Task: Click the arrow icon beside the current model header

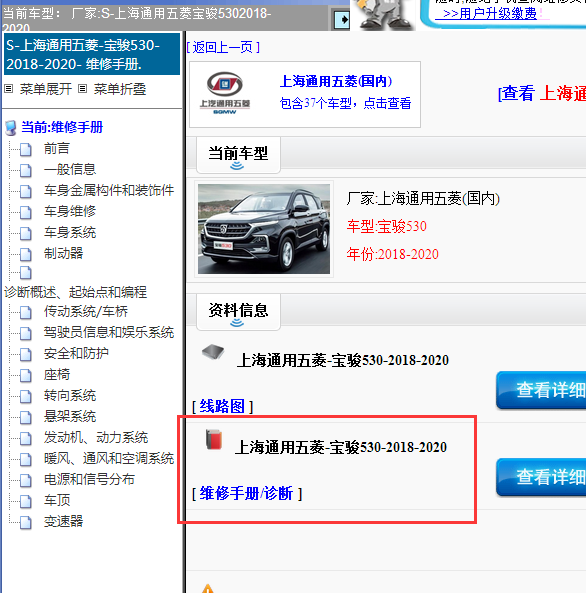Action: pyautogui.click(x=342, y=19)
